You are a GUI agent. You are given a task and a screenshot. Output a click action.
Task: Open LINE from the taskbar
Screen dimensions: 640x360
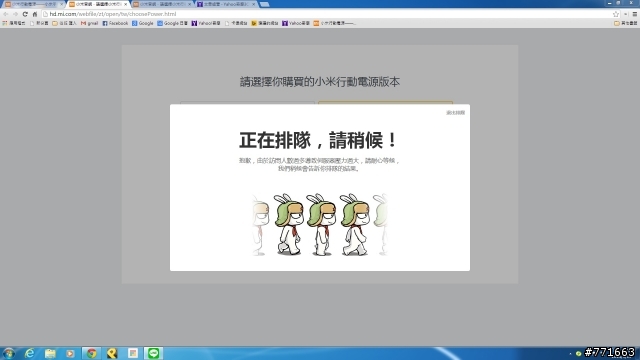tap(153, 353)
